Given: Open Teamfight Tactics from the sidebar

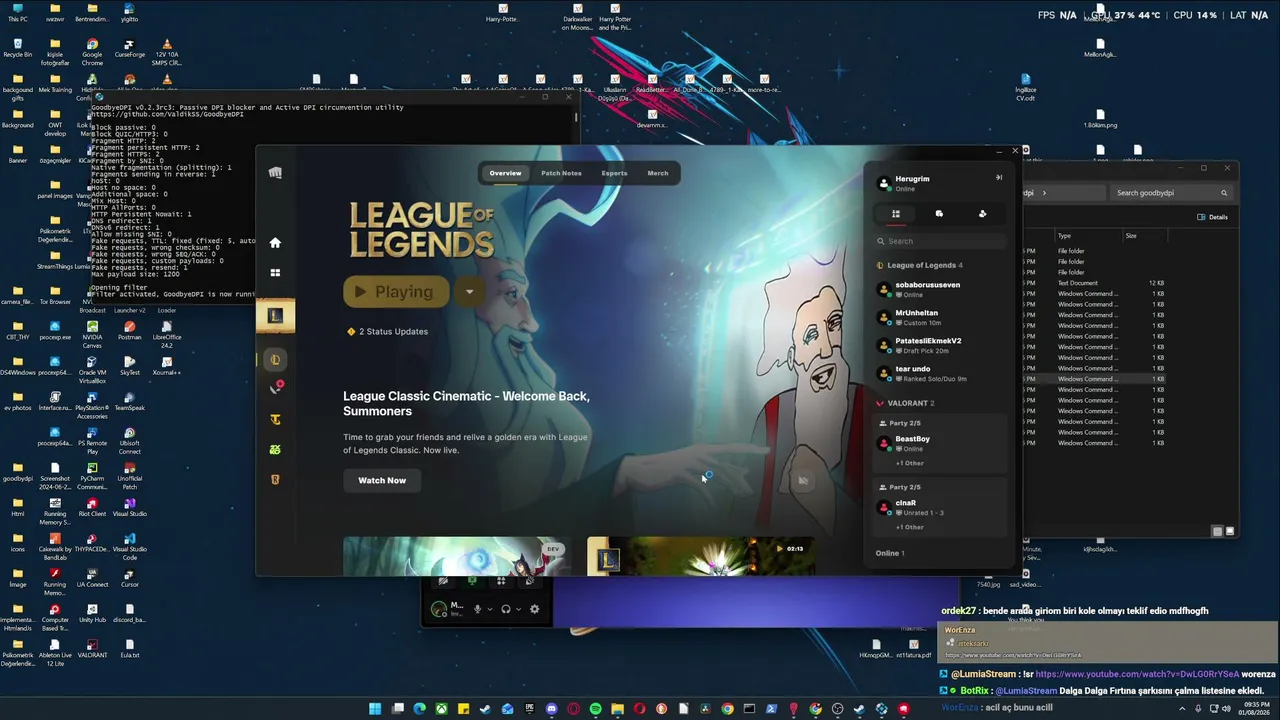Looking at the screenshot, I should click(275, 420).
